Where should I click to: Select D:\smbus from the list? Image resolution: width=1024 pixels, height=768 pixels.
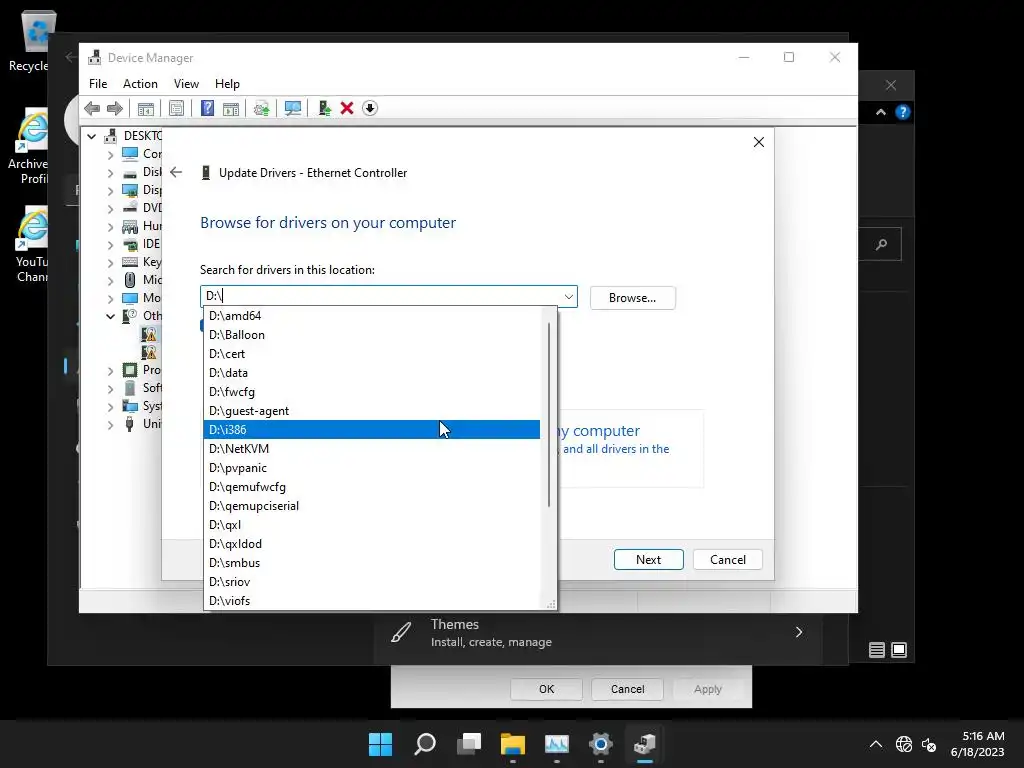[x=372, y=562]
